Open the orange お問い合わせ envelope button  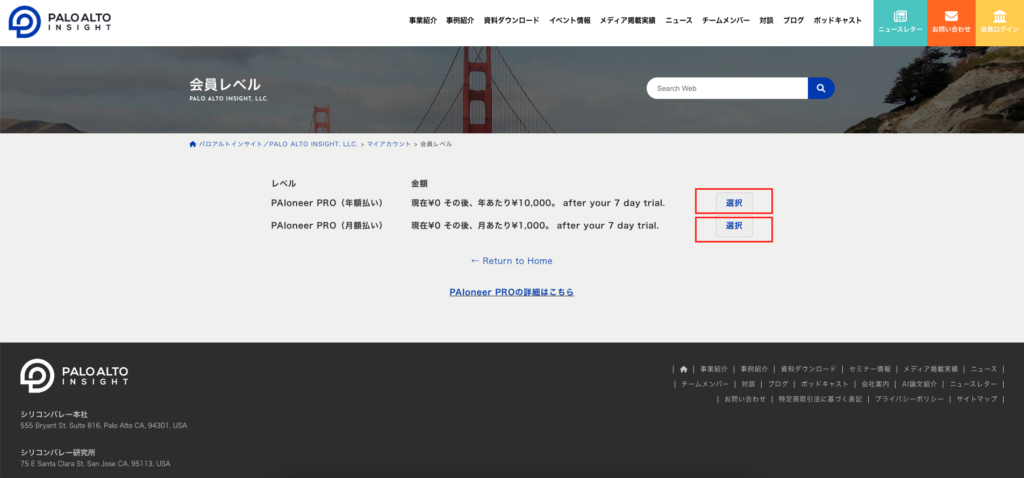tap(951, 23)
